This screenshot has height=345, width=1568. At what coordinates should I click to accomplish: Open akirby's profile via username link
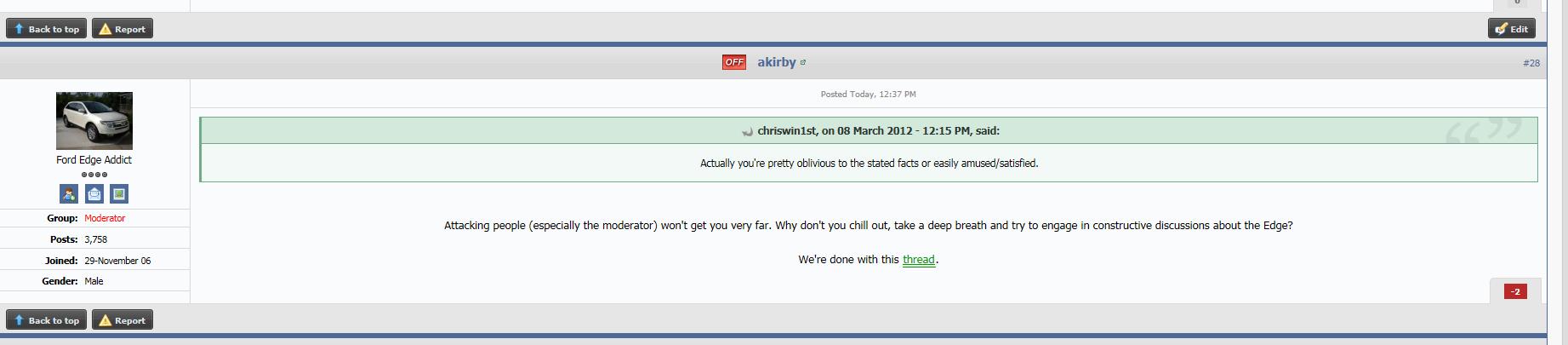(776, 62)
